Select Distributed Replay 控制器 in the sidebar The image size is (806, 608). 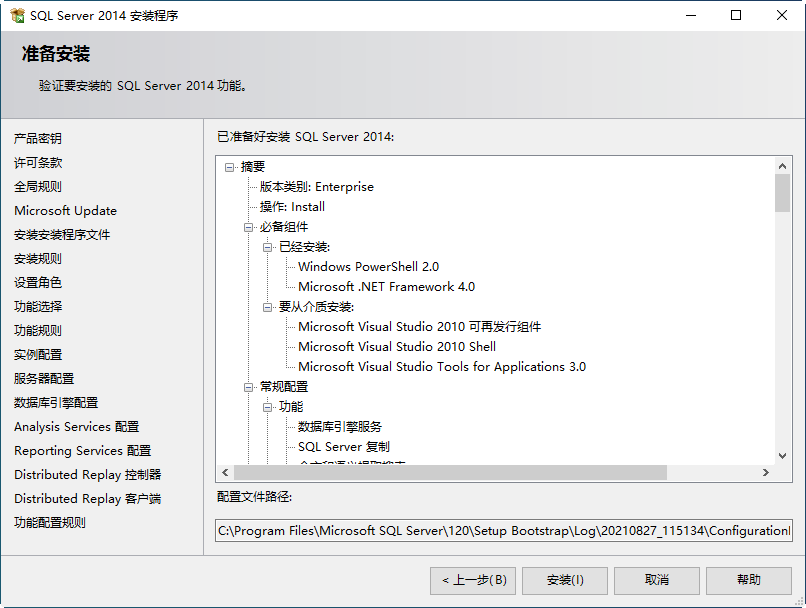click(87, 474)
